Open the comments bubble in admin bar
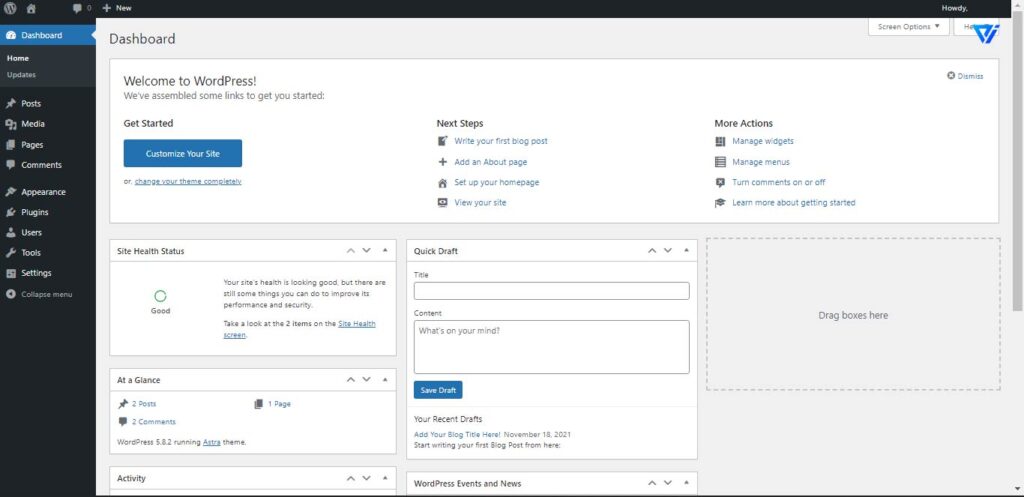The width and height of the screenshot is (1024, 497). [x=82, y=8]
